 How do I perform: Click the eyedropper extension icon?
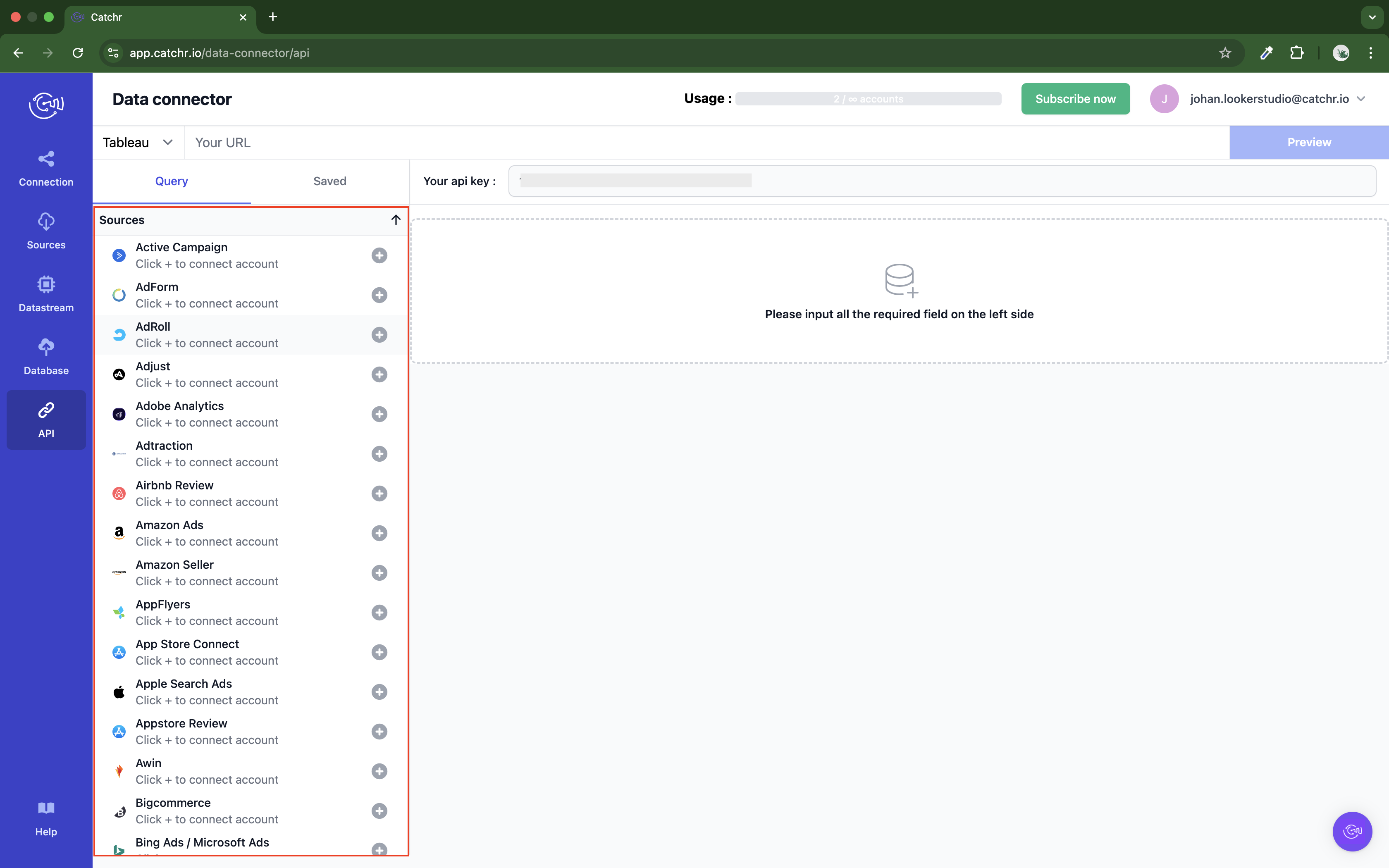tap(1266, 53)
